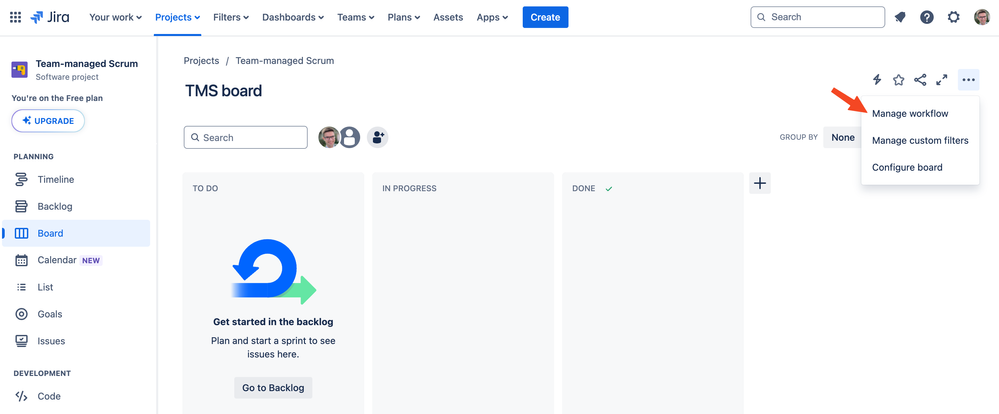Open the user profile avatar in the header
The image size is (999, 414).
click(x=982, y=17)
